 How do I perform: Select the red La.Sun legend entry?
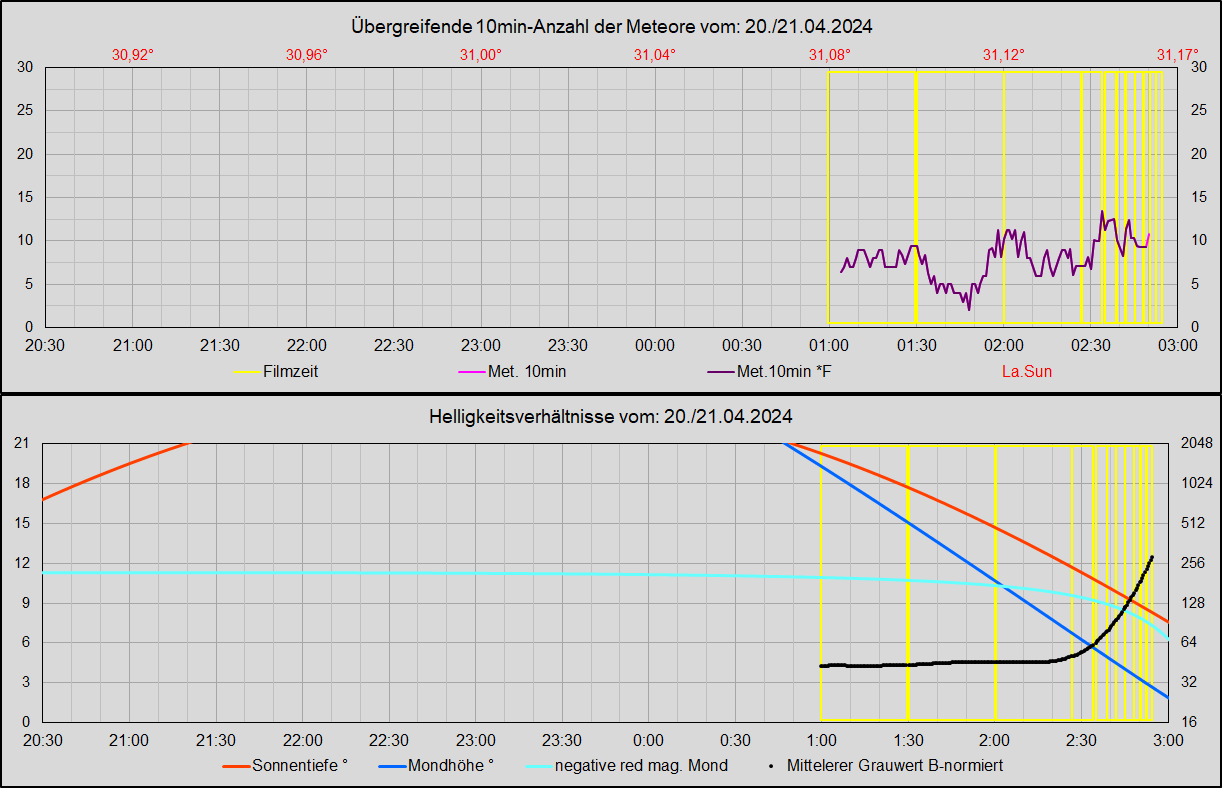pyautogui.click(x=1026, y=372)
